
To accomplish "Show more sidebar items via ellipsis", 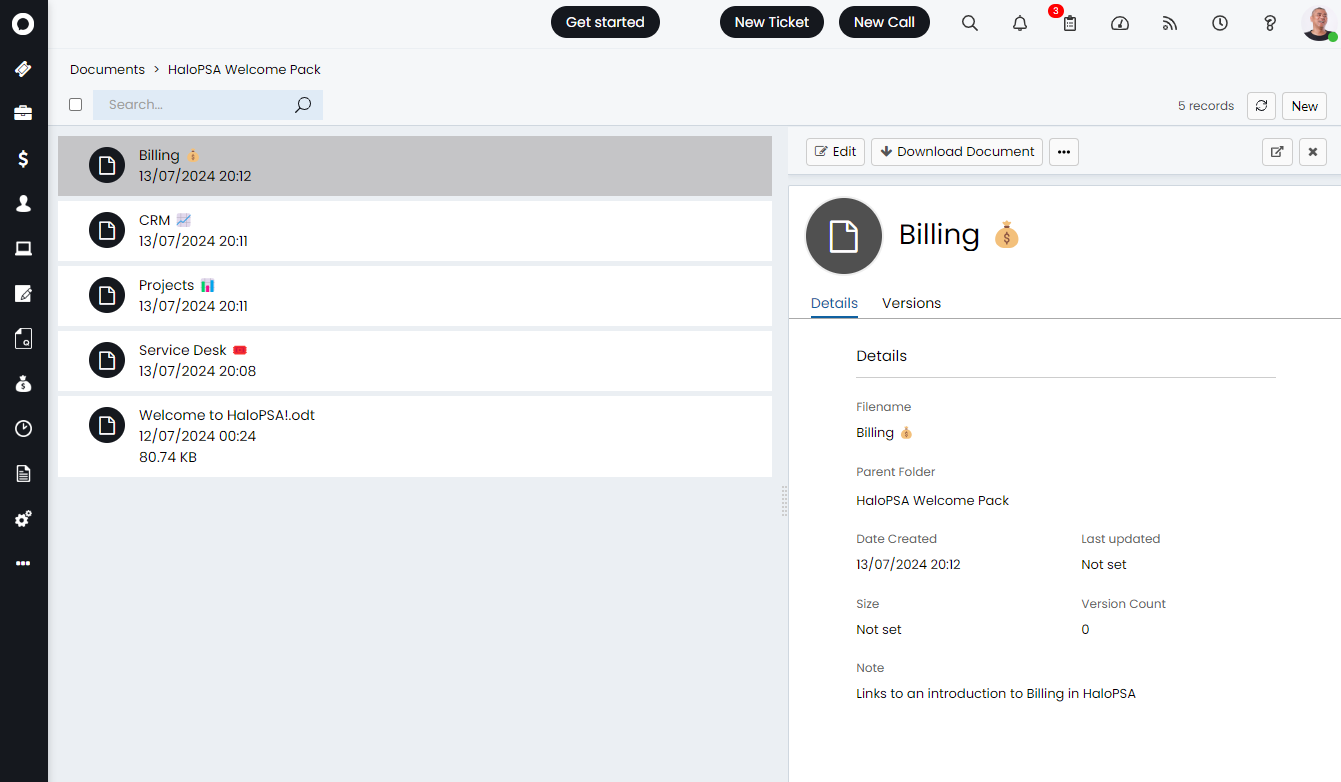I will click(23, 563).
